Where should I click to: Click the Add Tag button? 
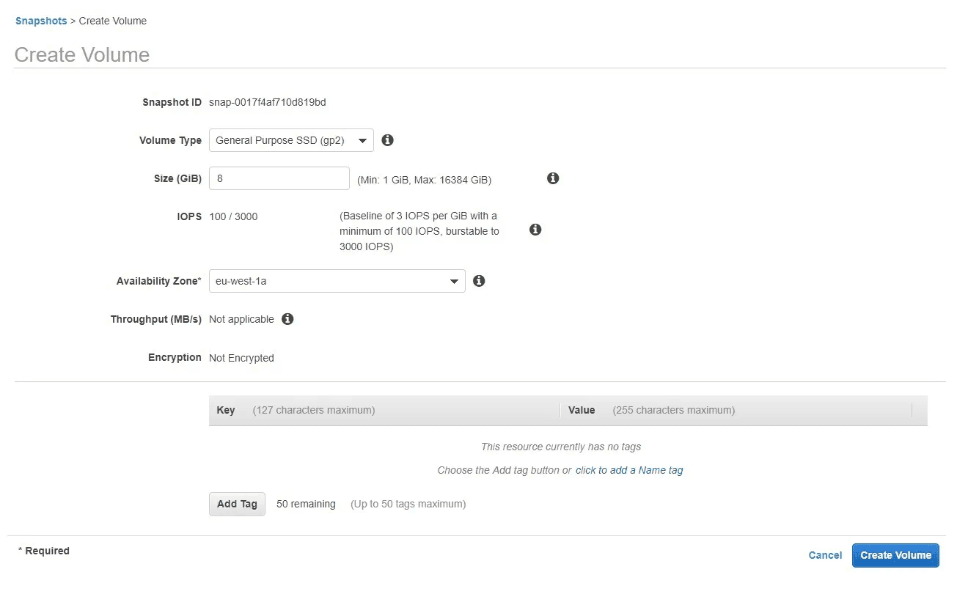point(237,504)
